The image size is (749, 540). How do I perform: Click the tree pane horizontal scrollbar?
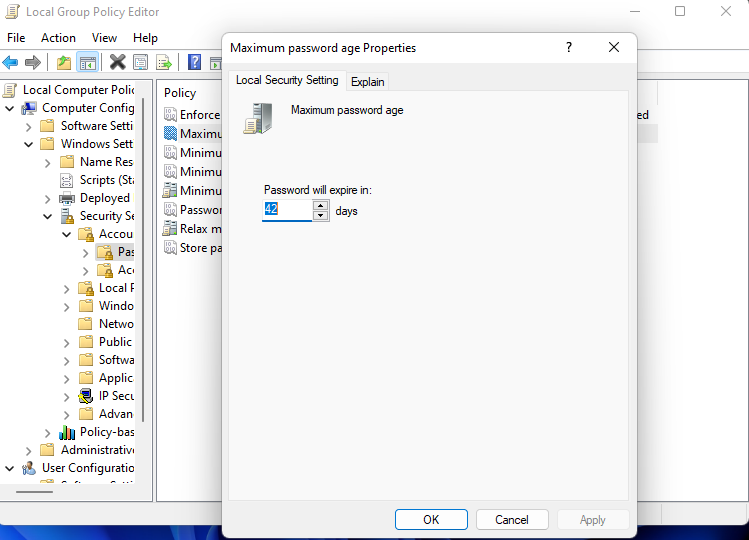pyautogui.click(x=34, y=491)
